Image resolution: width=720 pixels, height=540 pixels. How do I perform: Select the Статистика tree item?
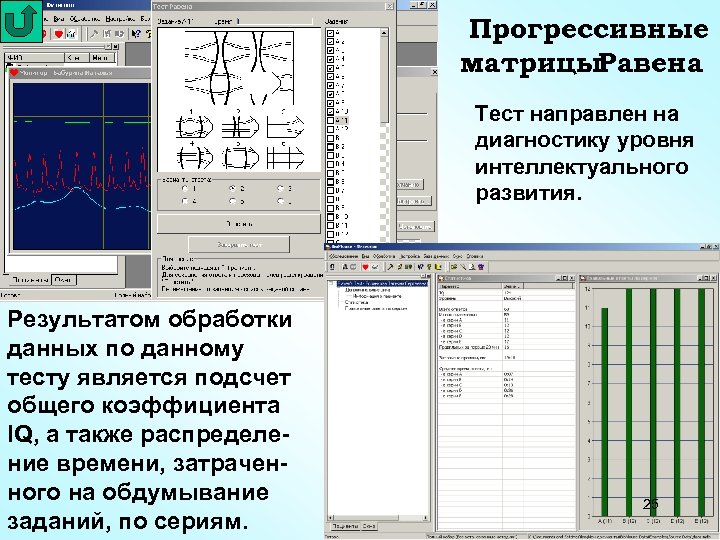(x=356, y=303)
